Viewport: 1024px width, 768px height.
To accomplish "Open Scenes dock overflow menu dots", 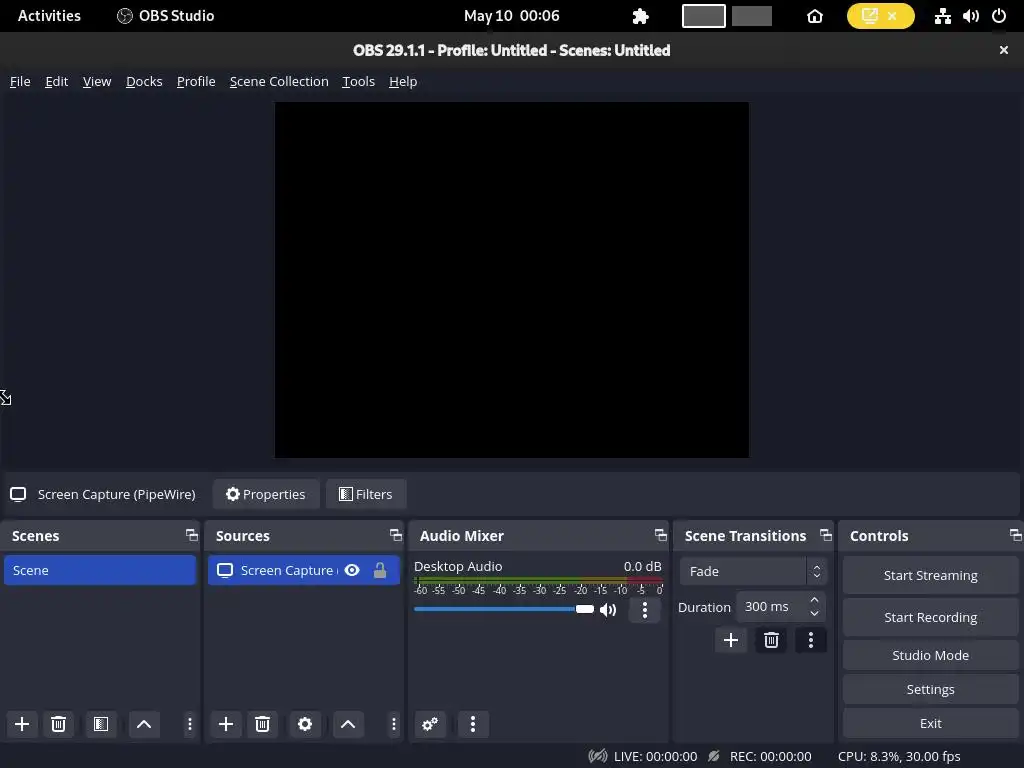I will (189, 724).
